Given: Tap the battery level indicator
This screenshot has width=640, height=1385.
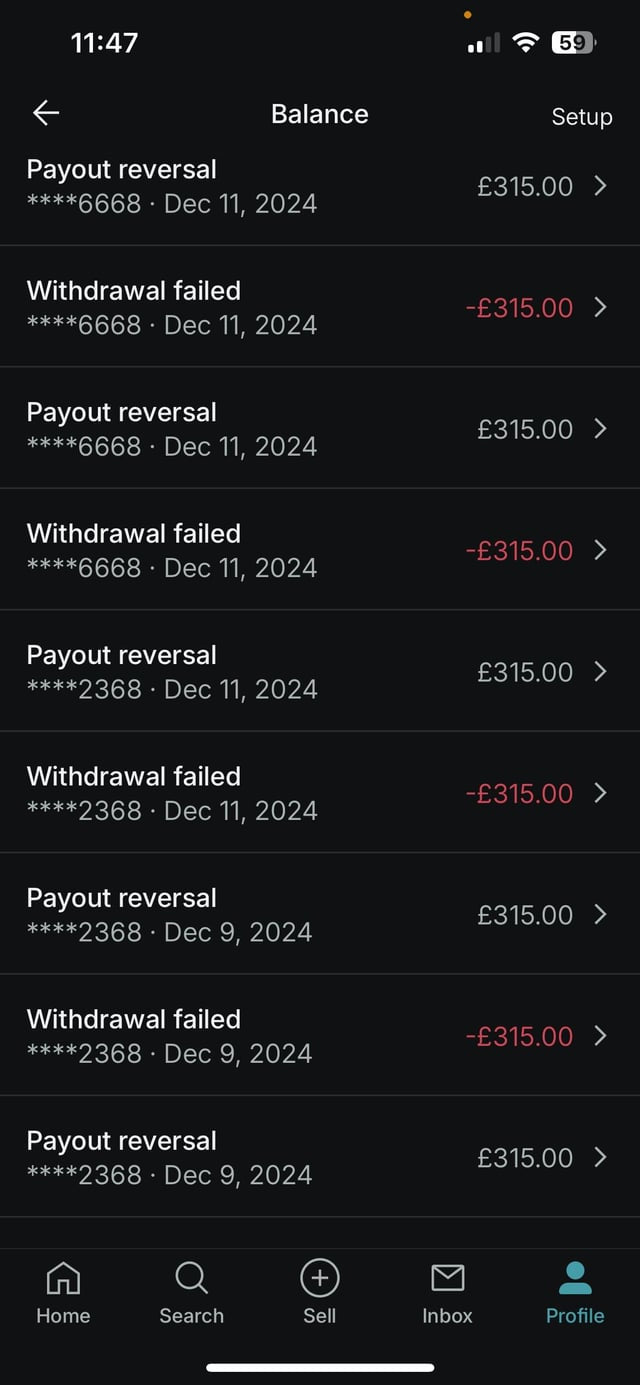Looking at the screenshot, I should click(x=574, y=42).
